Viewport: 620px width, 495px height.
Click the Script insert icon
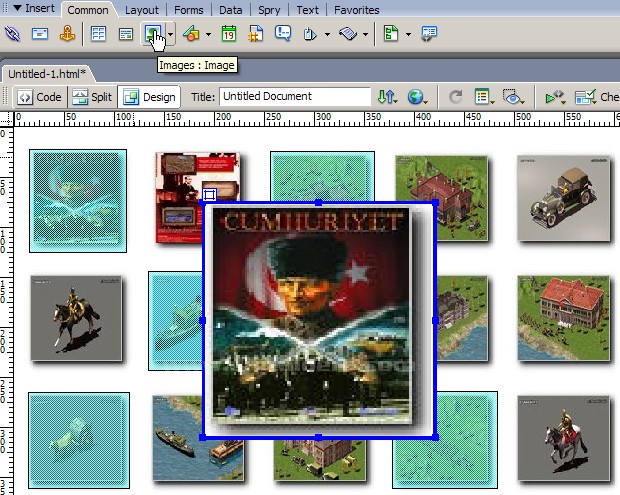(348, 34)
